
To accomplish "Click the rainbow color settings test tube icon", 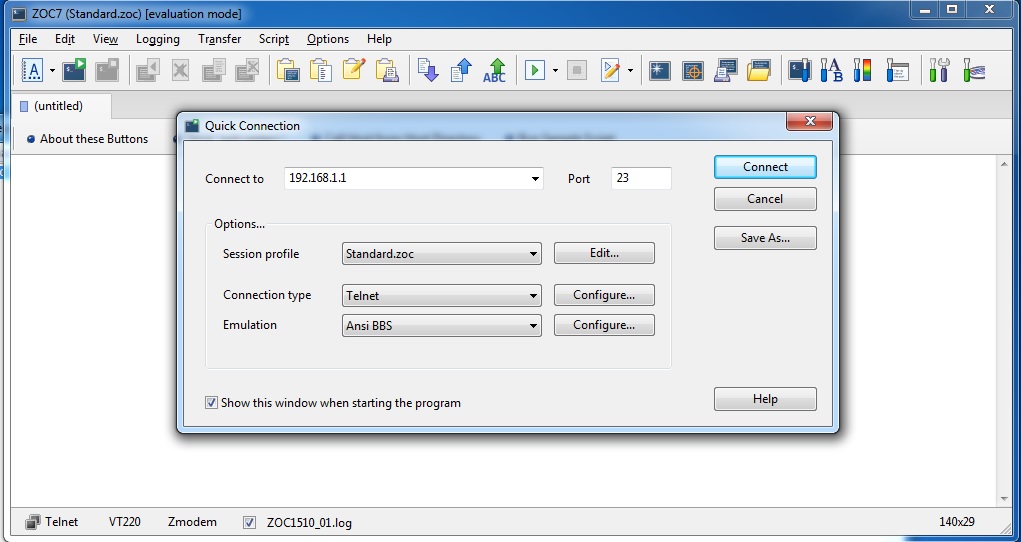I will coord(862,70).
